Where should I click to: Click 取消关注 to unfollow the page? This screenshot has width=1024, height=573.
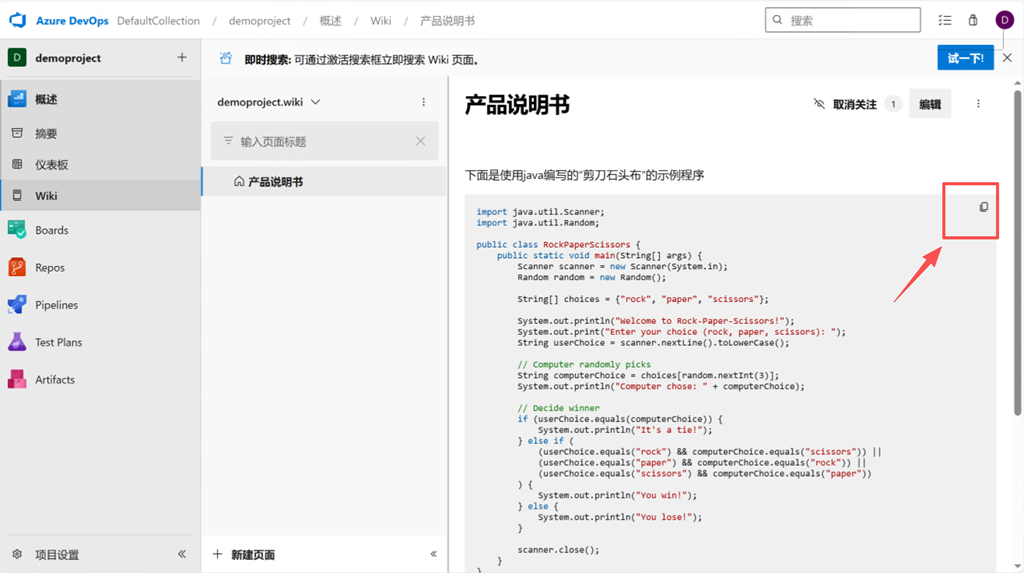845,104
